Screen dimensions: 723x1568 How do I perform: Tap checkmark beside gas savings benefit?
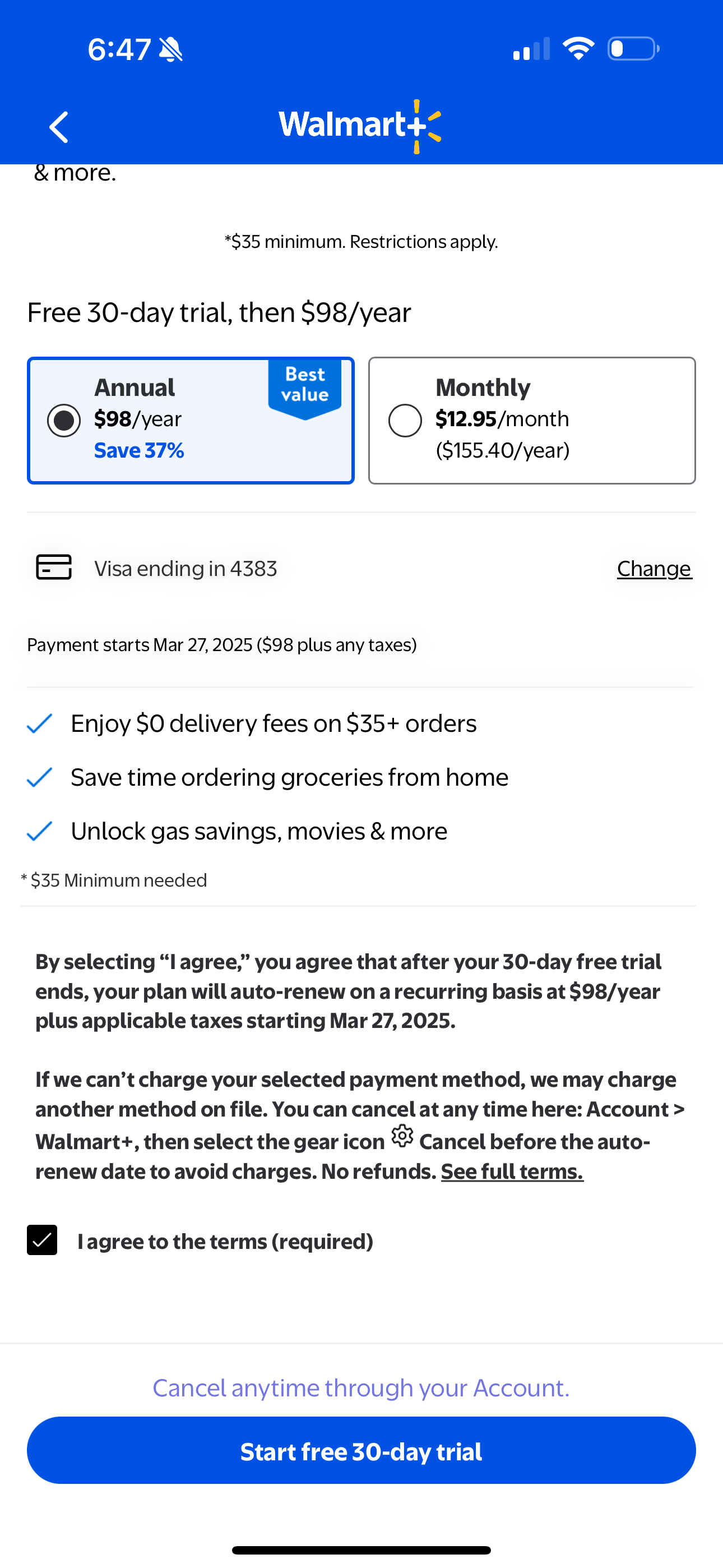coord(40,831)
